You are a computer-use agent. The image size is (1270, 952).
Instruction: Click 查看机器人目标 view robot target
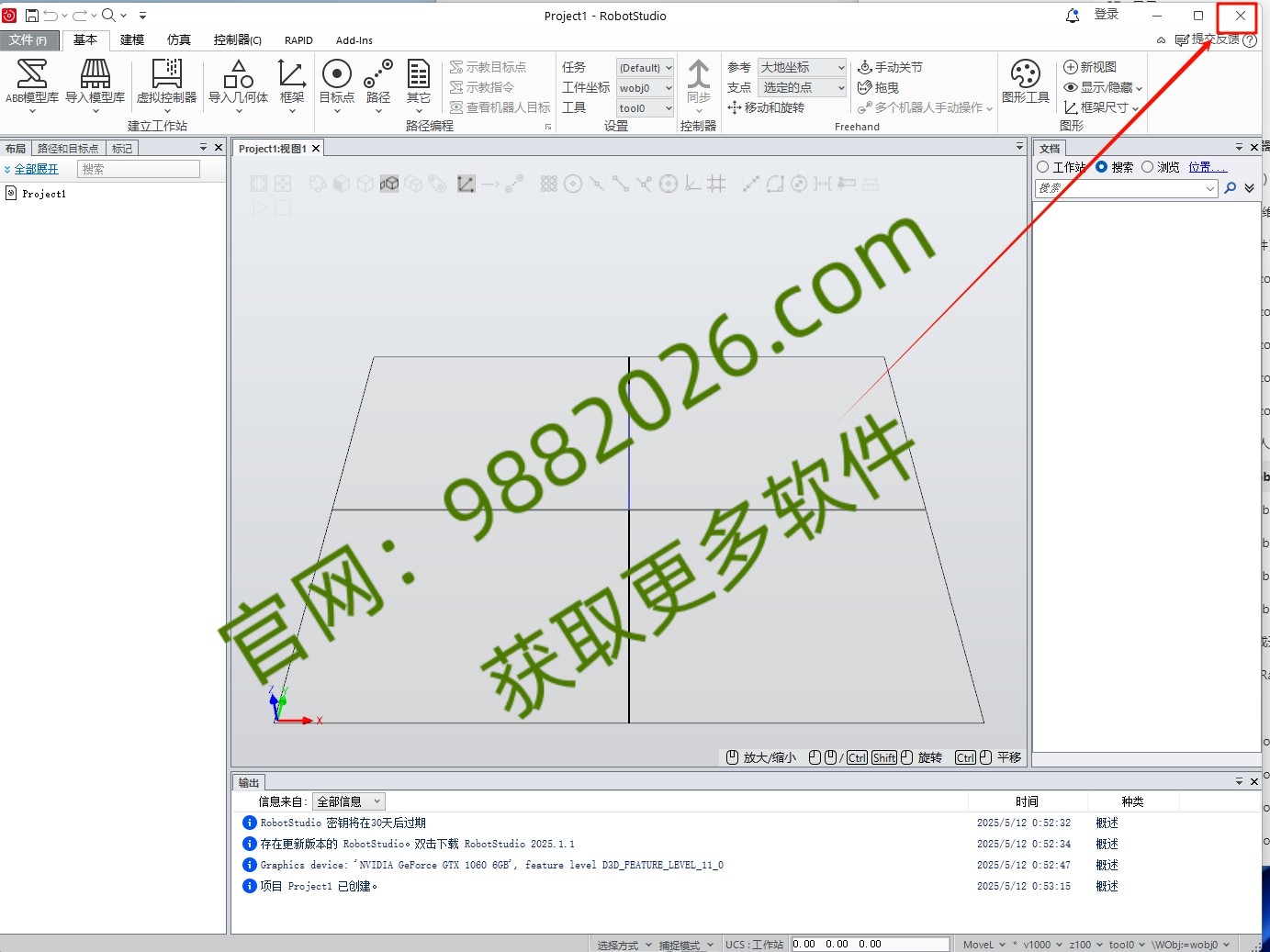(x=500, y=107)
